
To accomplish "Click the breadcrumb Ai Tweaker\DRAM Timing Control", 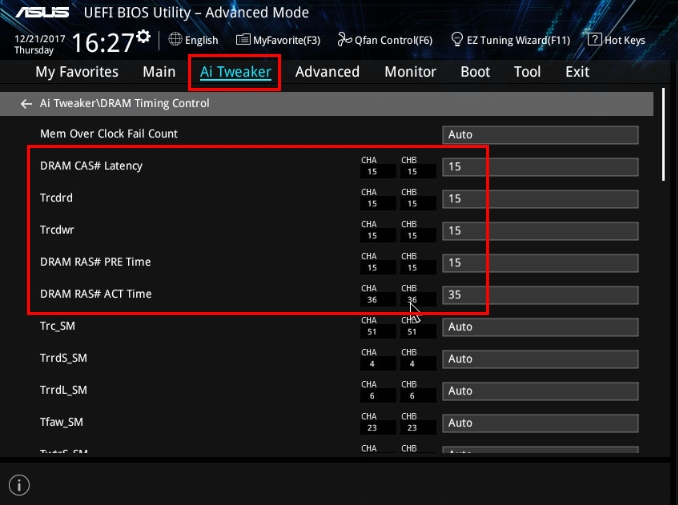I will pyautogui.click(x=125, y=103).
